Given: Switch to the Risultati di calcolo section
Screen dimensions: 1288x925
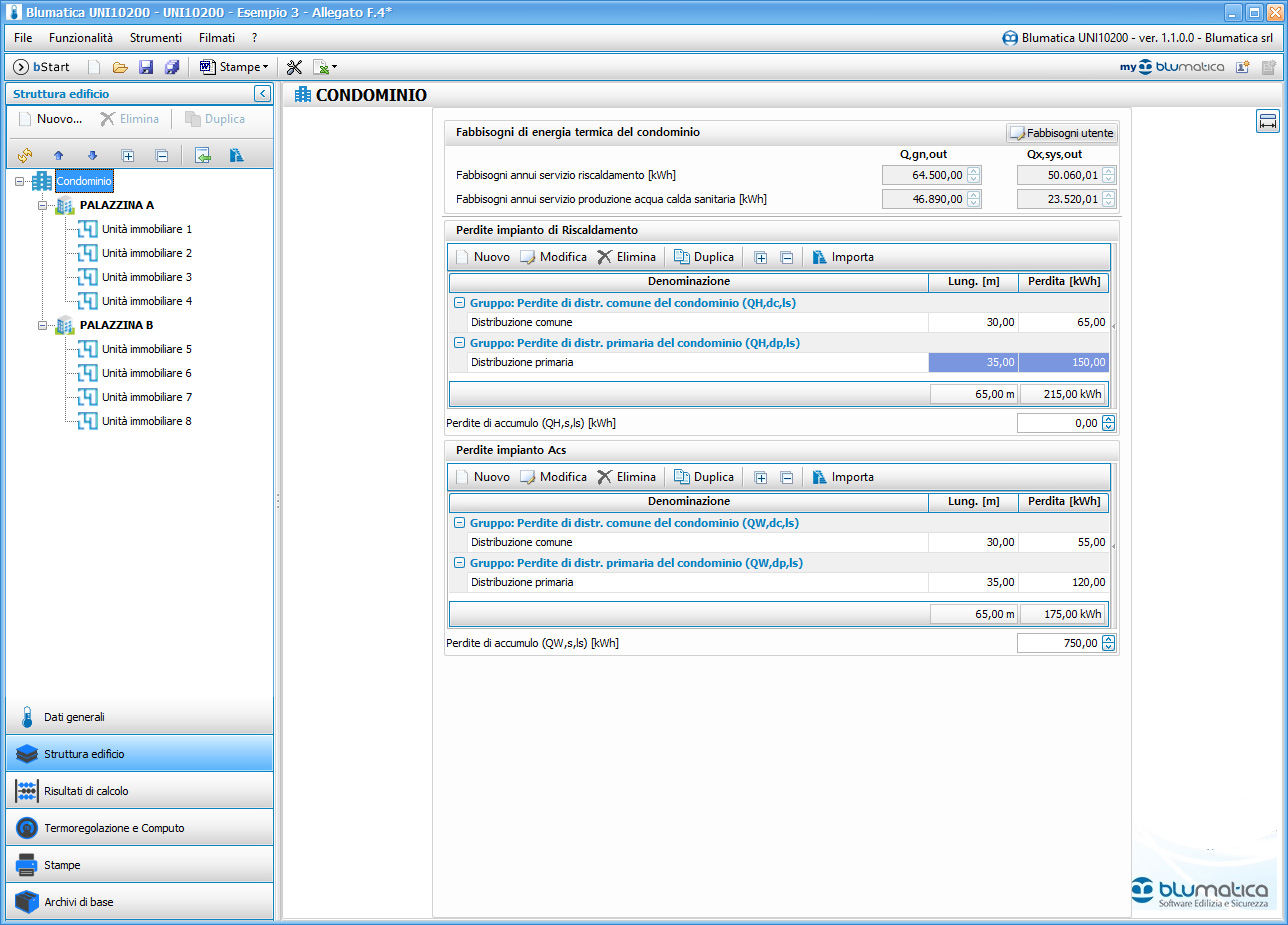Looking at the screenshot, I should (139, 791).
